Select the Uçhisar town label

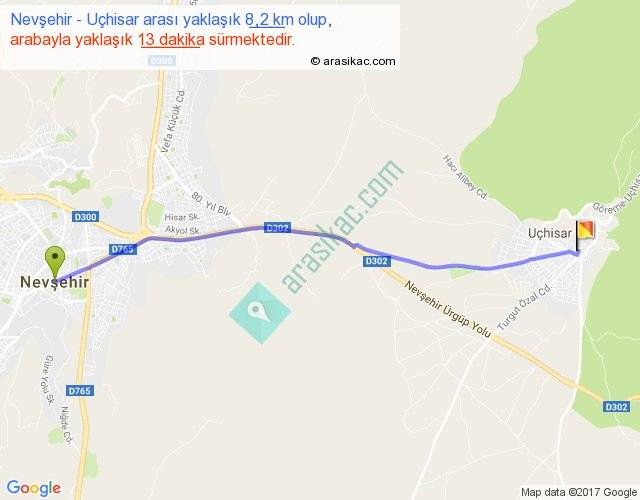(550, 233)
